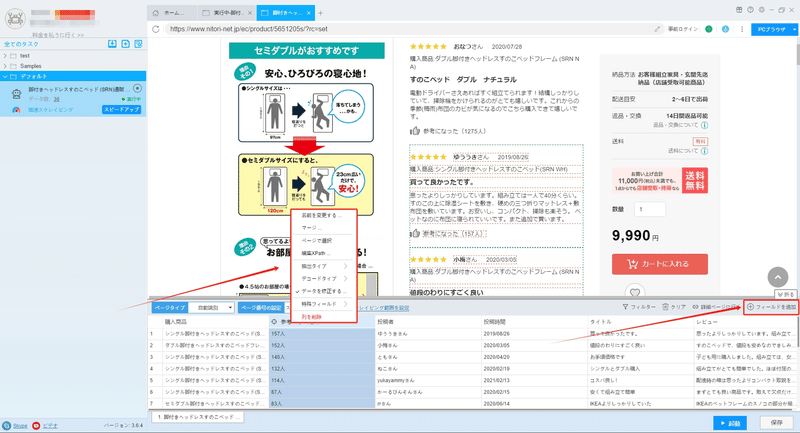Choose 編集XPath in context menu
This screenshot has width=800, height=433.
click(x=323, y=253)
